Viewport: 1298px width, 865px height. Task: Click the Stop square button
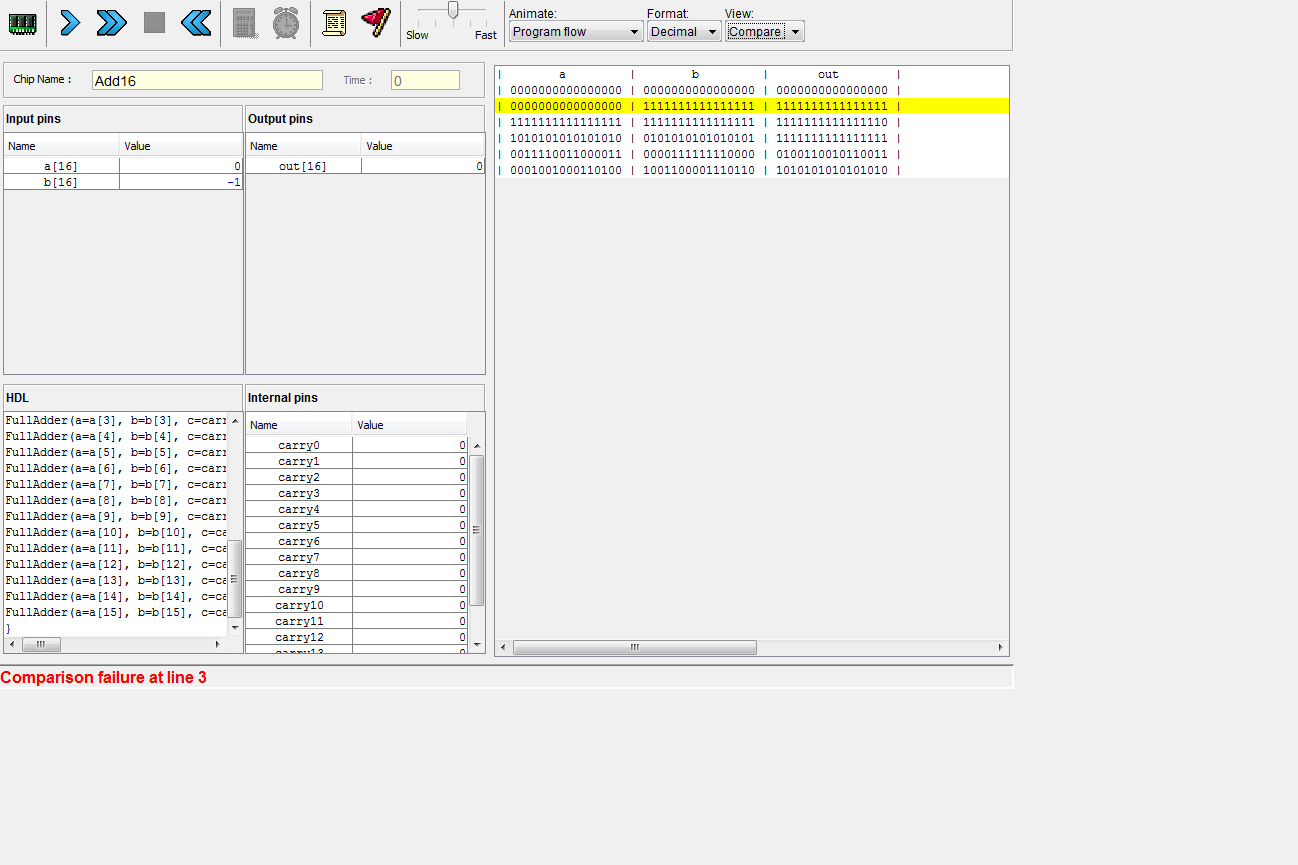point(154,23)
